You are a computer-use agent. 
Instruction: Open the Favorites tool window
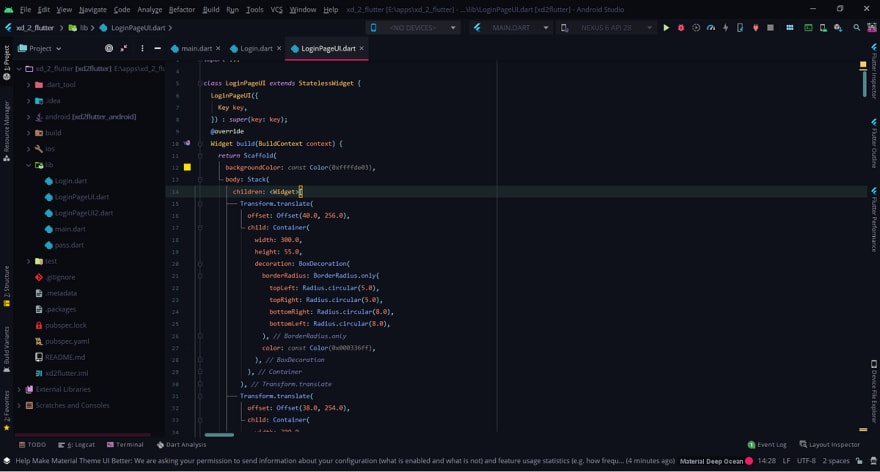click(6, 410)
